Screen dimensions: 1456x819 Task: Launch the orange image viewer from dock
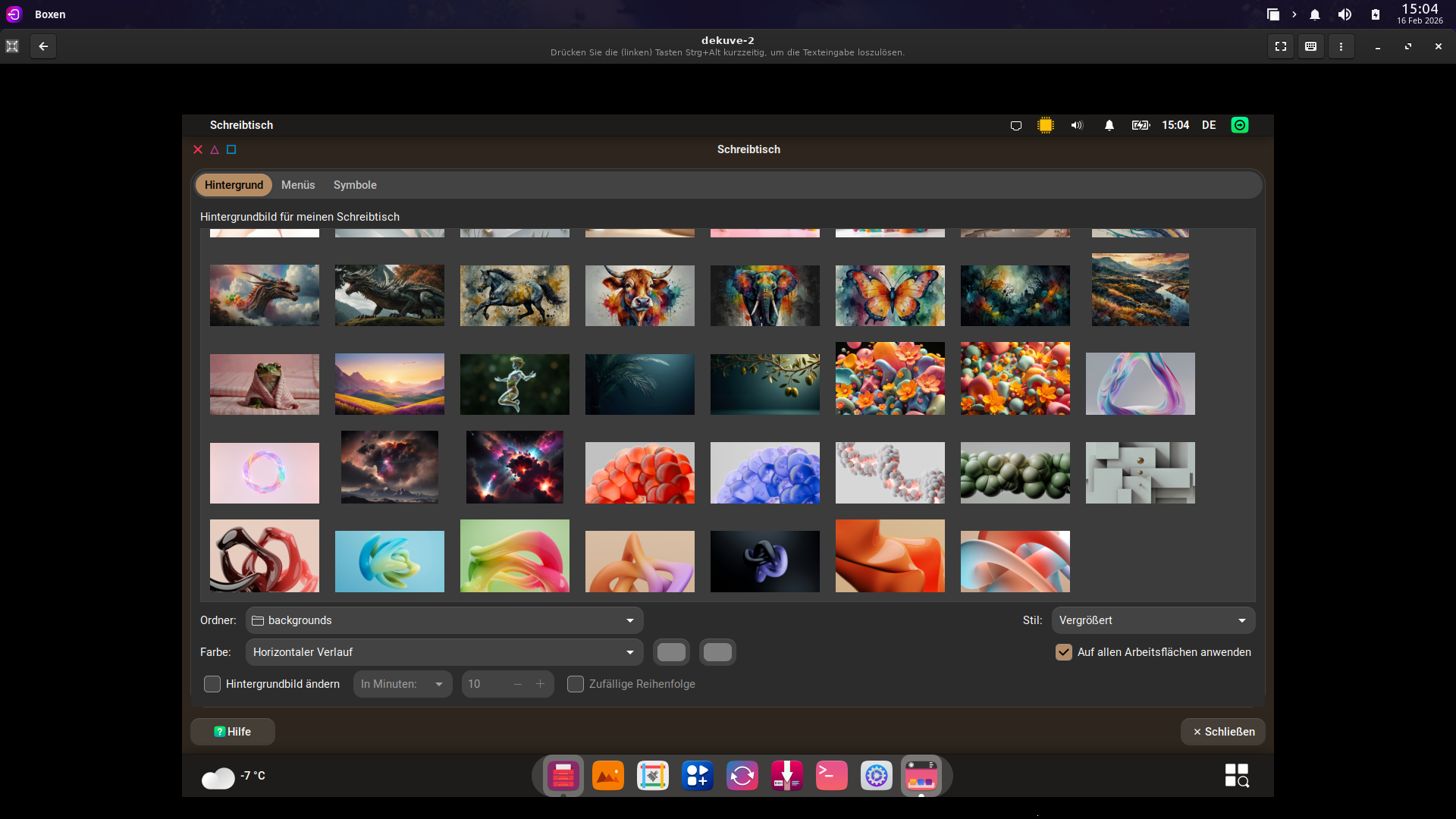click(x=607, y=776)
